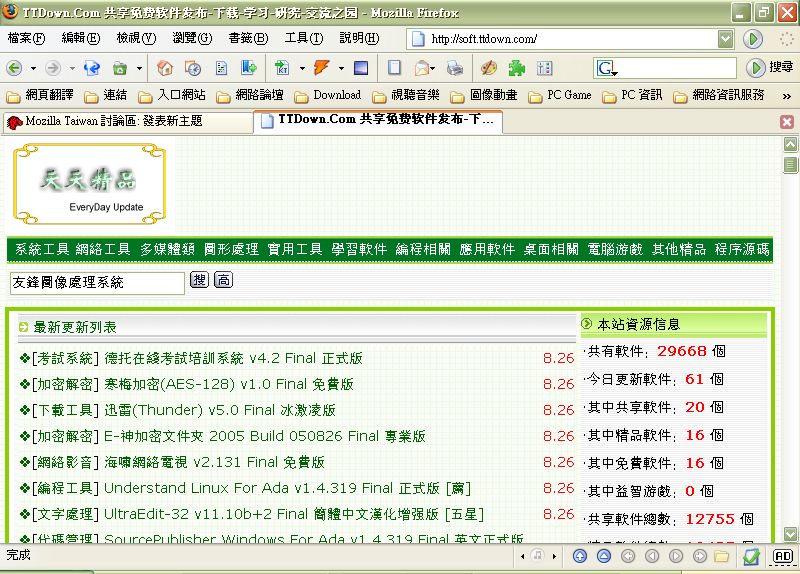Open the 書籤(B) menu
The height and width of the screenshot is (574, 800).
[248, 38]
